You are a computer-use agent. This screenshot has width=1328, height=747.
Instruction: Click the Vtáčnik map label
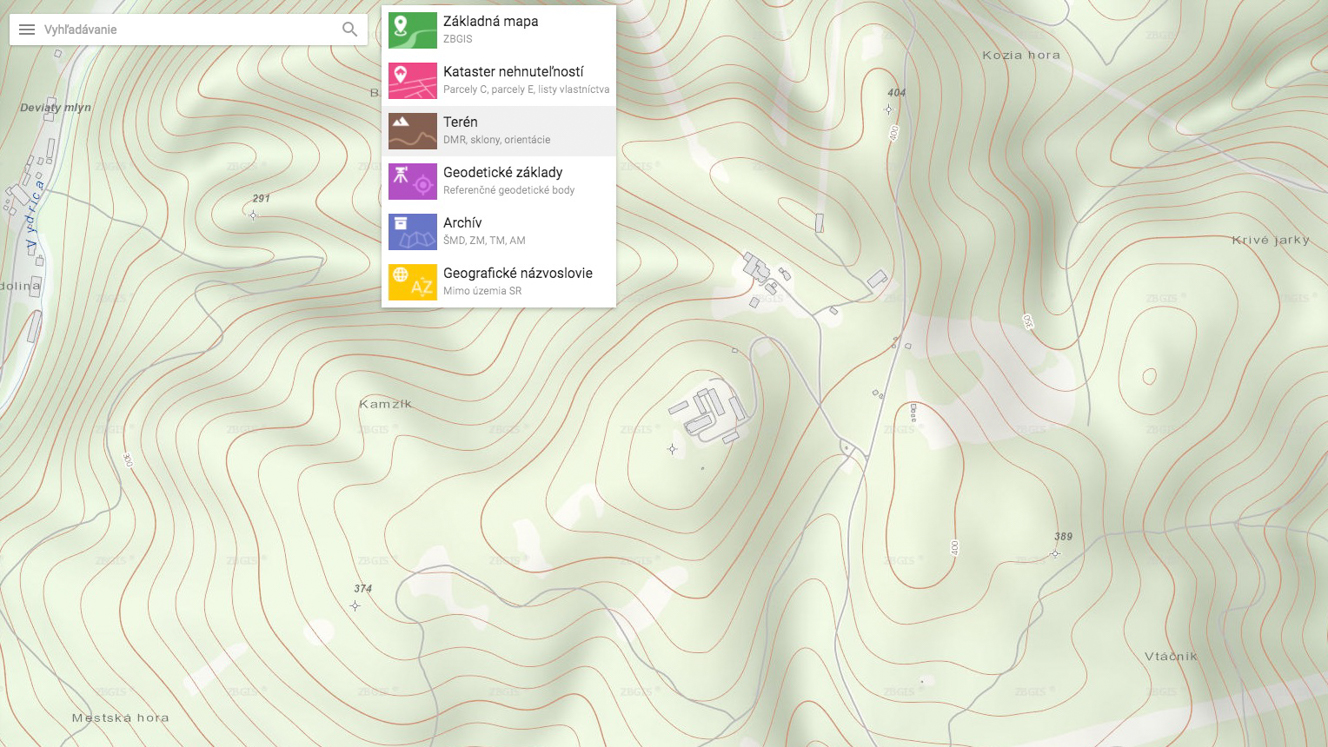(x=1171, y=656)
